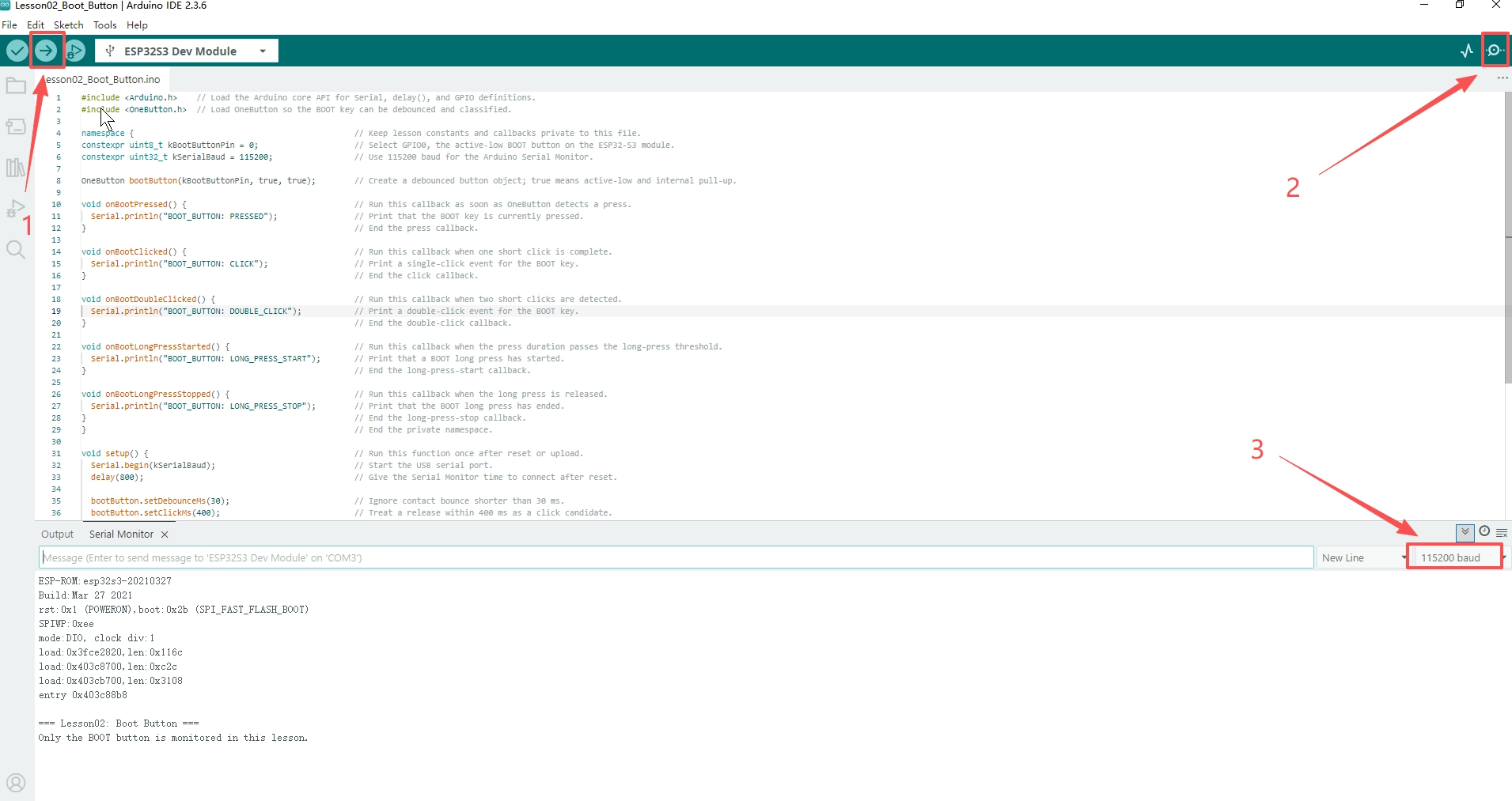Switch to the Output tab
The width and height of the screenshot is (1512, 801).
point(57,535)
